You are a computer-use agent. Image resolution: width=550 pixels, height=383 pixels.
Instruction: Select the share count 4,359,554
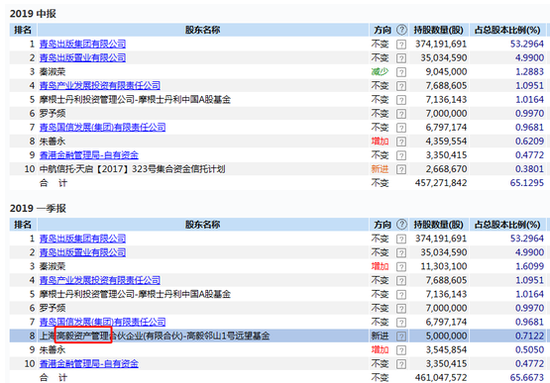click(446, 141)
